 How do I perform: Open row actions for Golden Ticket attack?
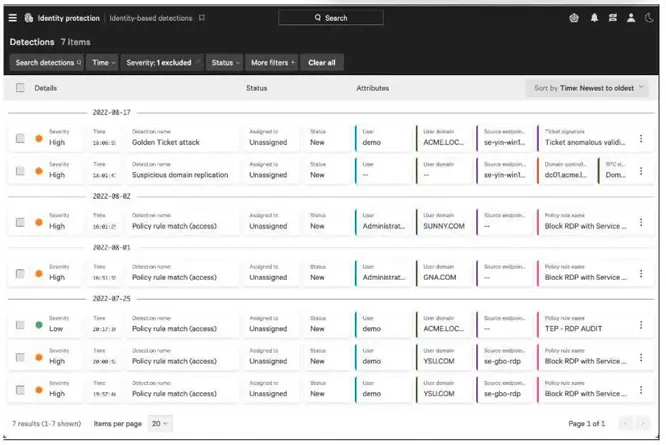(x=641, y=138)
